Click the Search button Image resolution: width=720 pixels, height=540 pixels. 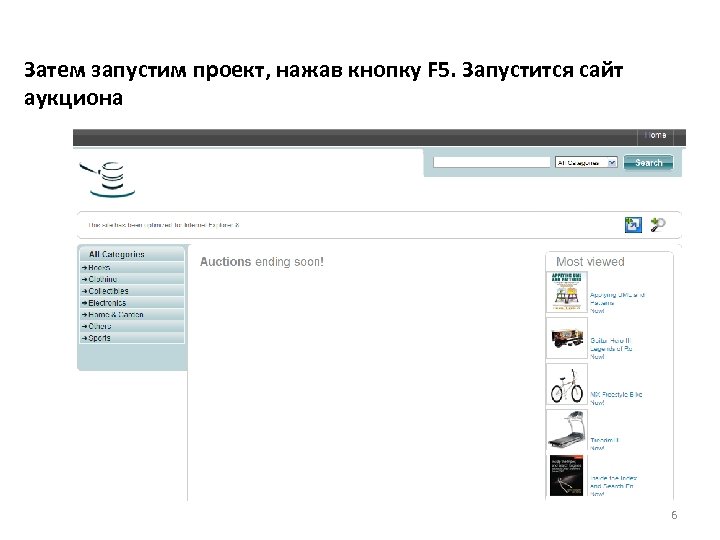(648, 163)
